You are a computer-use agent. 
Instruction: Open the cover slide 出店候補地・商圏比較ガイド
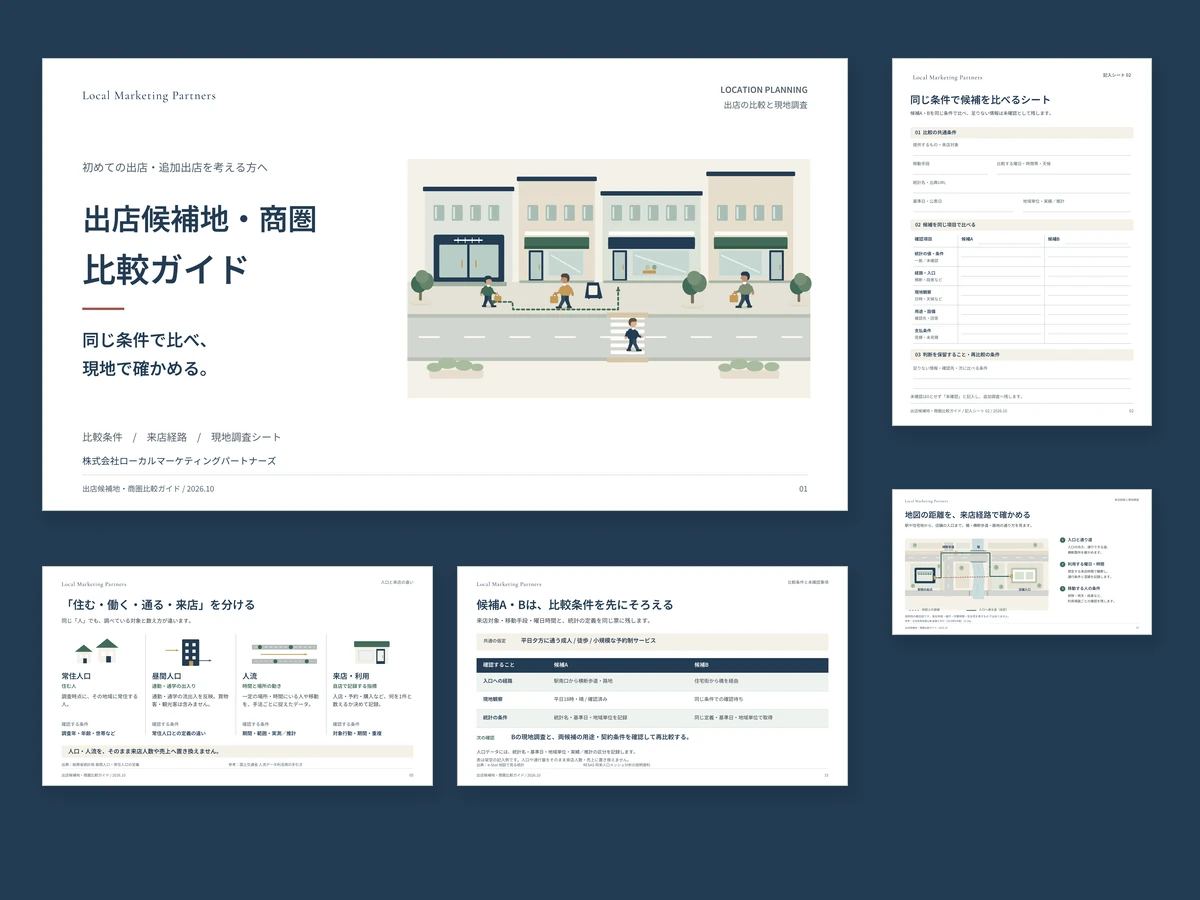[x=445, y=284]
